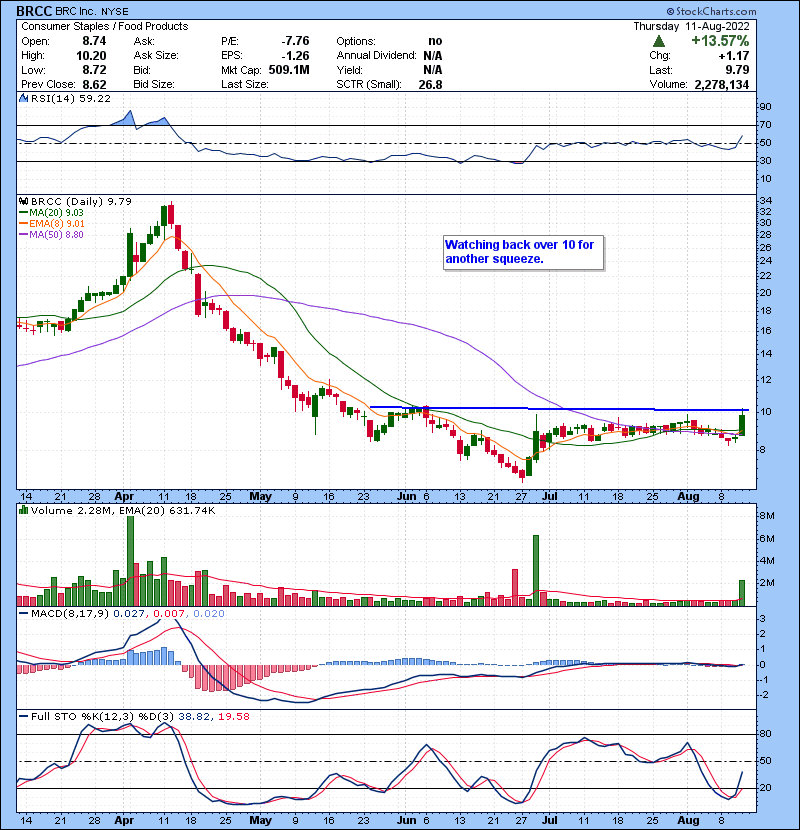This screenshot has width=800, height=830.
Task: Click the blue line marker before MACD(8,17,9)
Action: pyautogui.click(x=23, y=614)
